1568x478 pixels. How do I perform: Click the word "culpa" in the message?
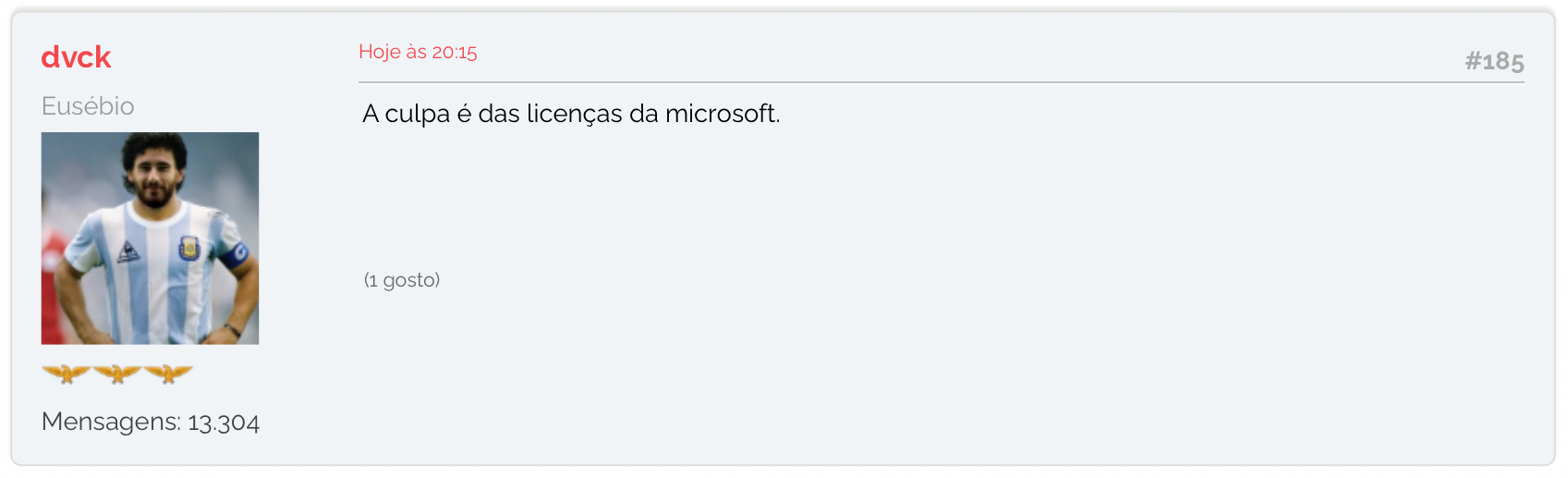pos(417,115)
